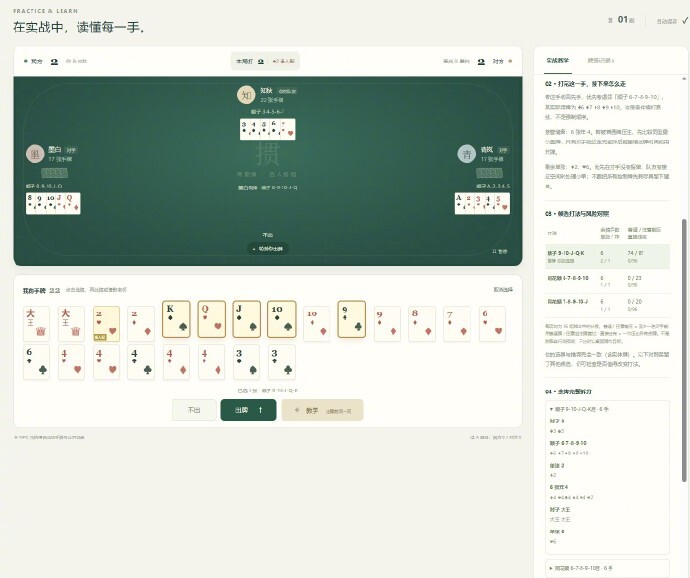The image size is (690, 578).
Task: View 青岚's played A-2-3-4-5 straight
Action: [x=482, y=203]
